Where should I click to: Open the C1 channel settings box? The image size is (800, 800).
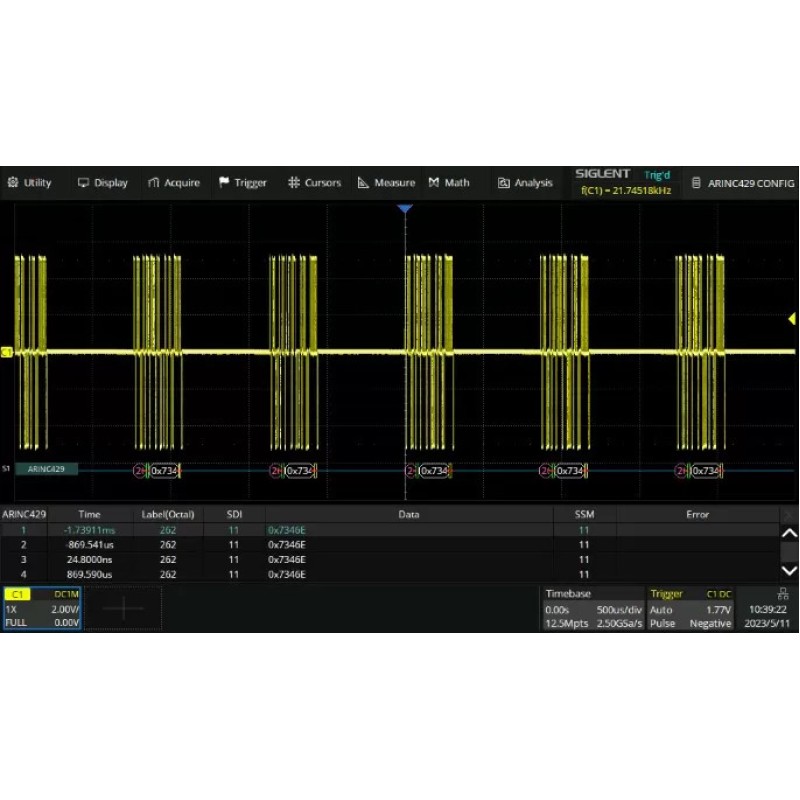42,608
